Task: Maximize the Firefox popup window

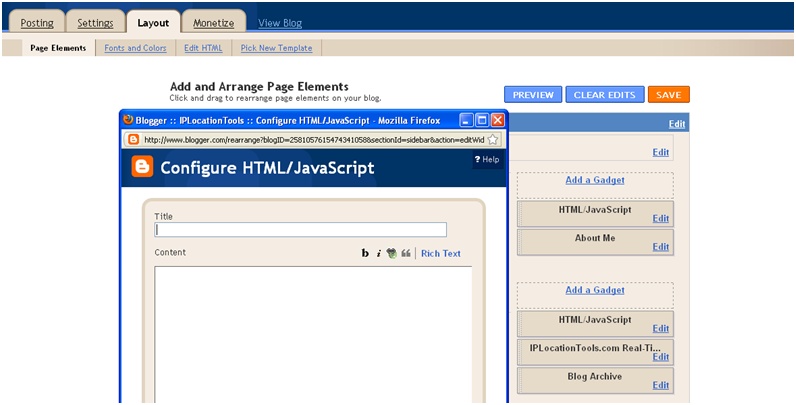Action: coord(482,120)
